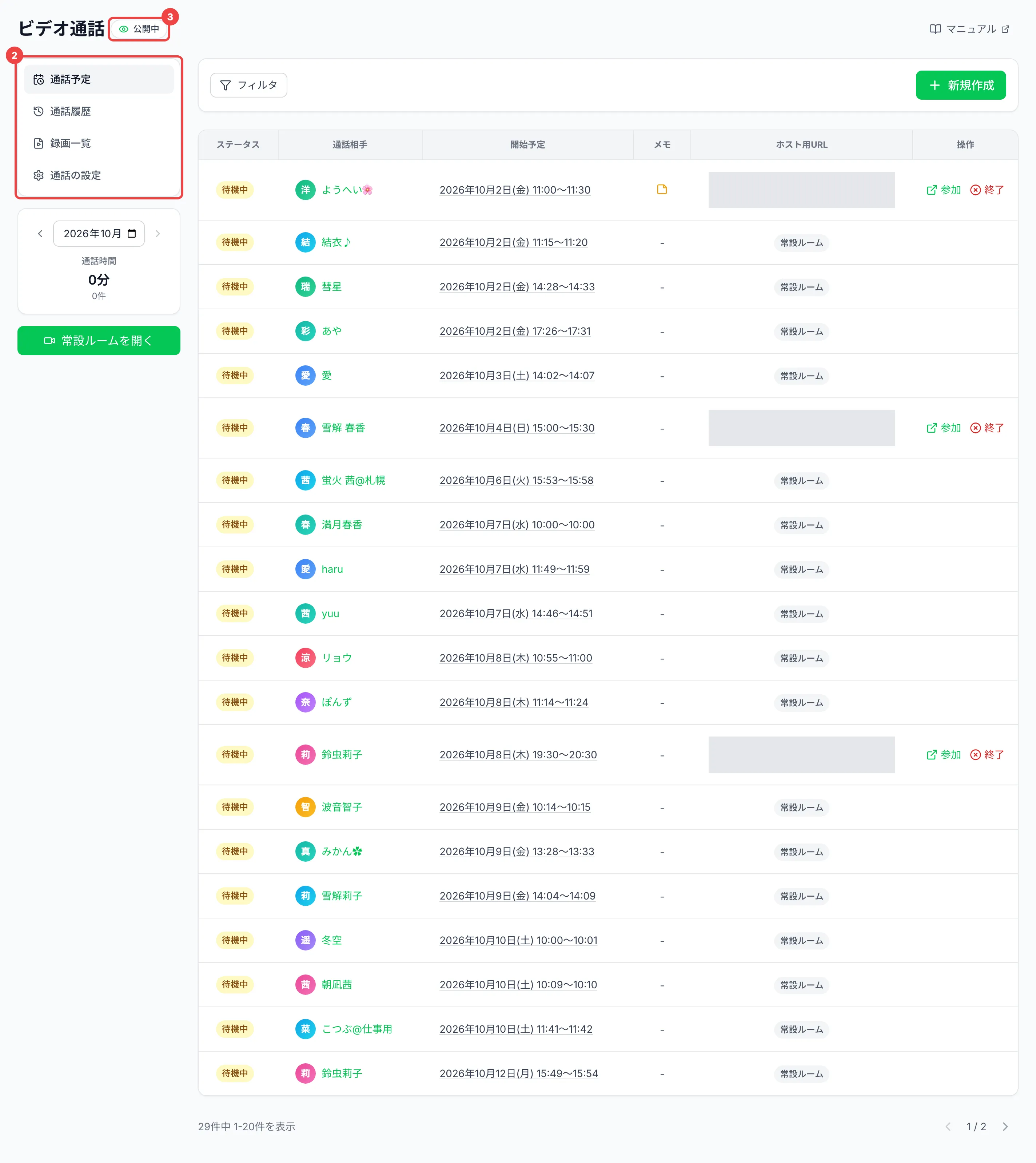Click schedule 2026年10月12日(月) 15:49〜15:54
The height and width of the screenshot is (1163, 1036).
click(x=519, y=1073)
